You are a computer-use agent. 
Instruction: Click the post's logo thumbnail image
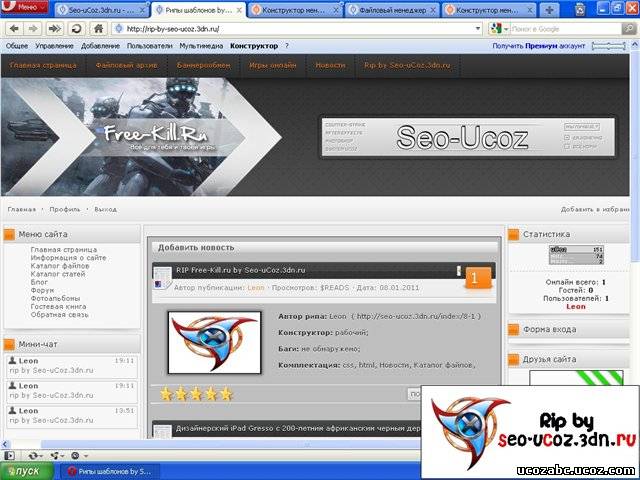[x=214, y=342]
